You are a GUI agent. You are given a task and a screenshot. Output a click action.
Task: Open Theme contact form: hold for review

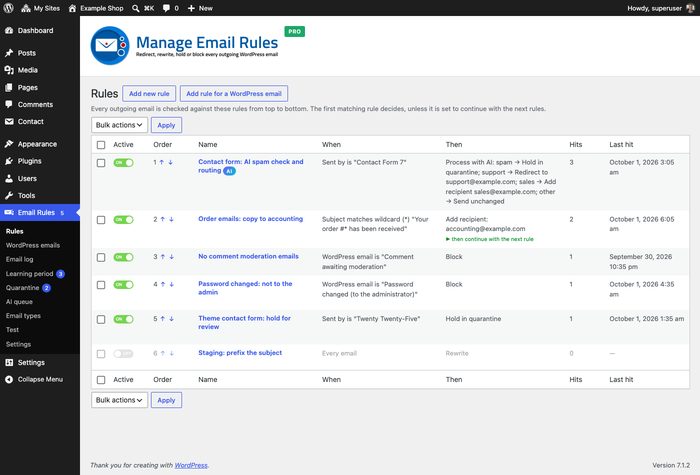pos(245,322)
